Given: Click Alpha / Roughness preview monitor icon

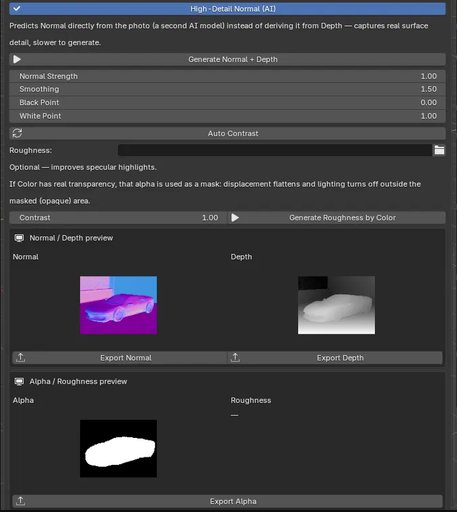Looking at the screenshot, I should click(19, 381).
